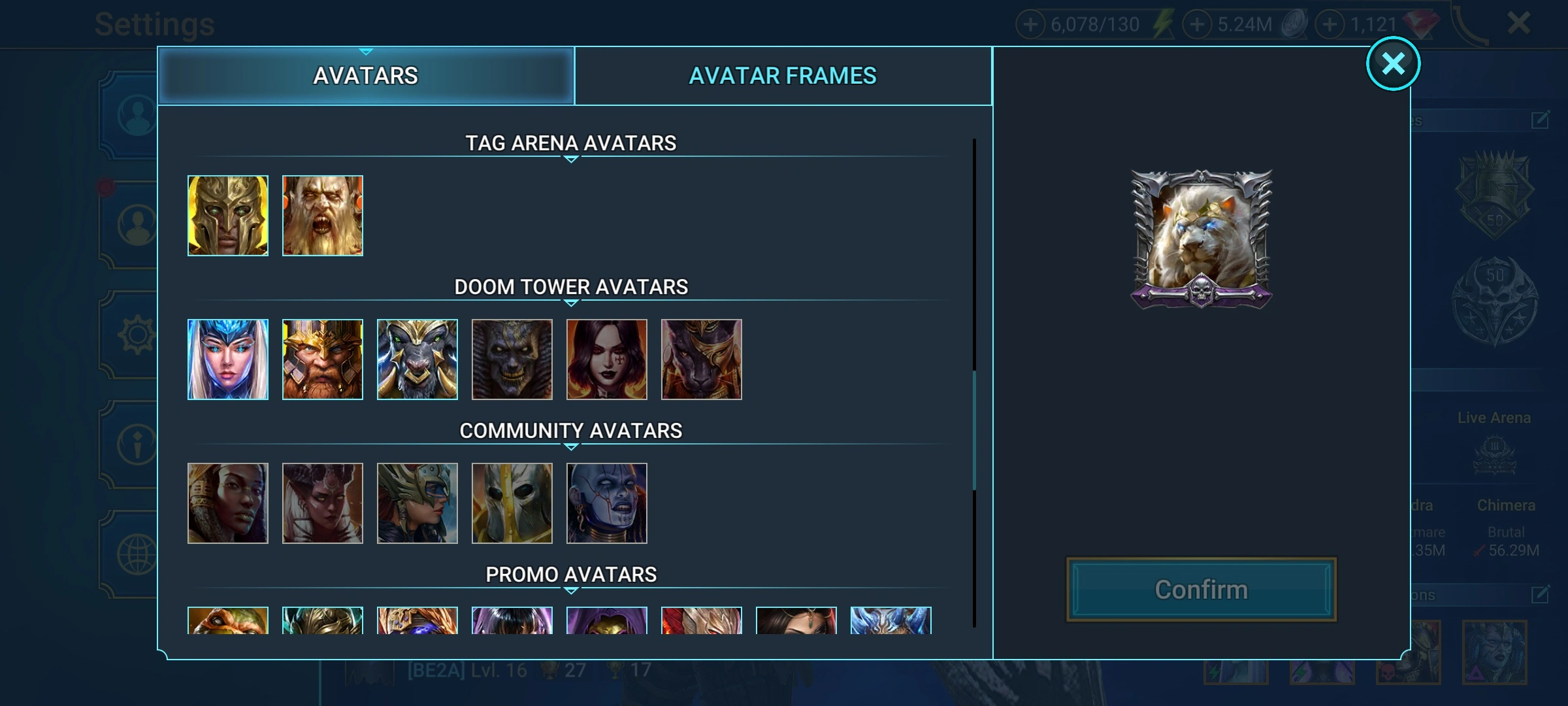Choose the horned ram beast avatar

[417, 360]
